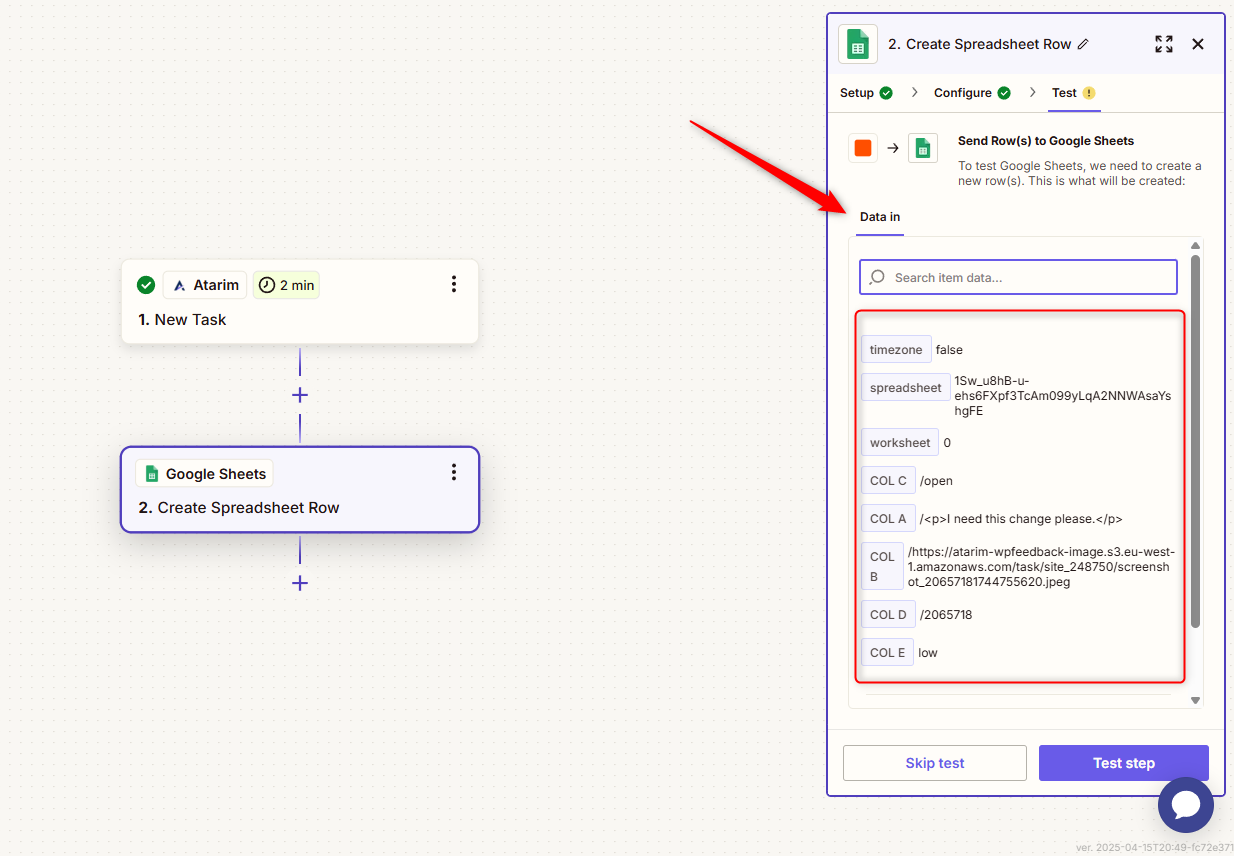Viewport: 1234px width, 856px height.
Task: Open three-dot menu on New Task step
Action: click(x=453, y=284)
